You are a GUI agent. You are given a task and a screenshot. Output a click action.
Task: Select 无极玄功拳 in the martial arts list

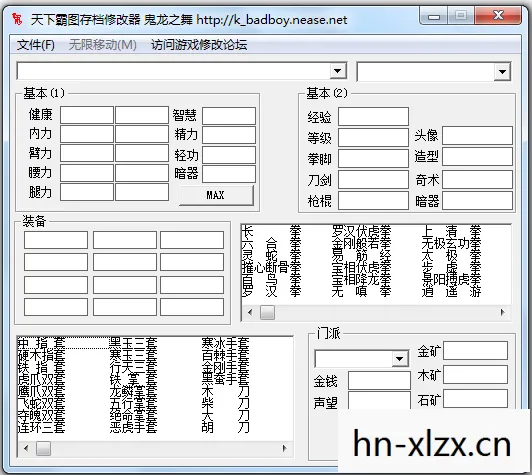[451, 243]
